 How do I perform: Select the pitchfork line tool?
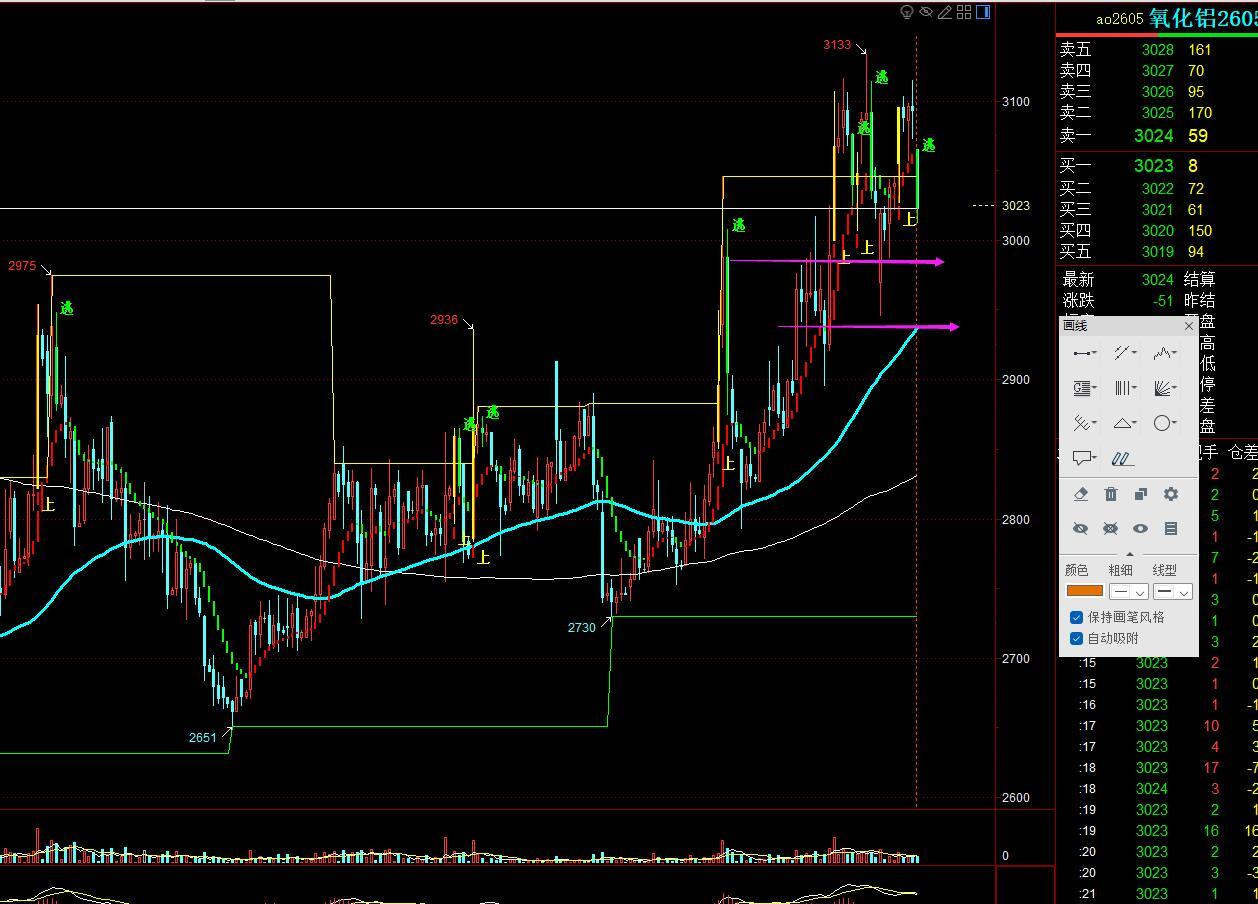pyautogui.click(x=1084, y=423)
